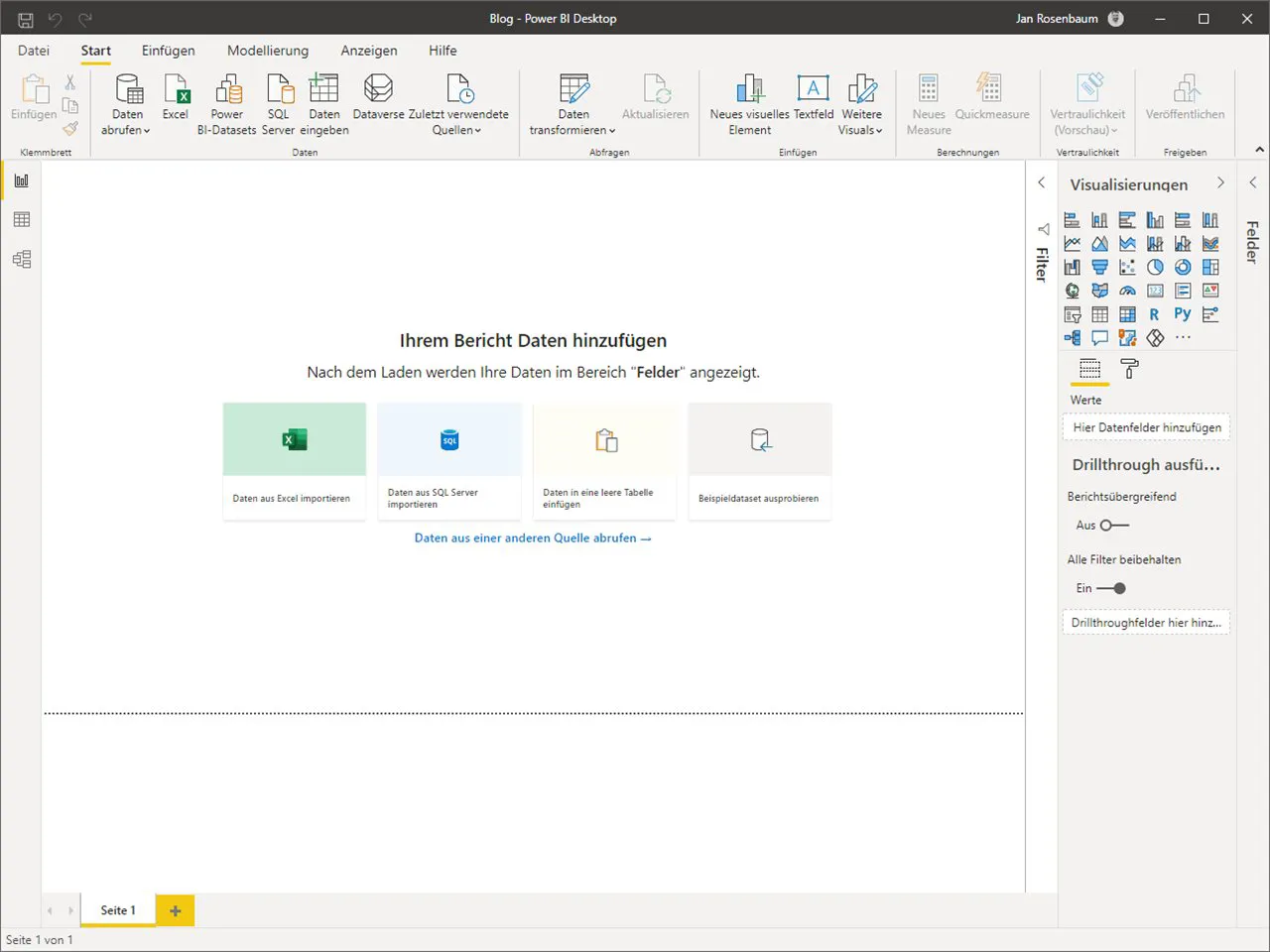This screenshot has height=952, width=1270.
Task: Choose the area chart visual
Action: click(1099, 244)
